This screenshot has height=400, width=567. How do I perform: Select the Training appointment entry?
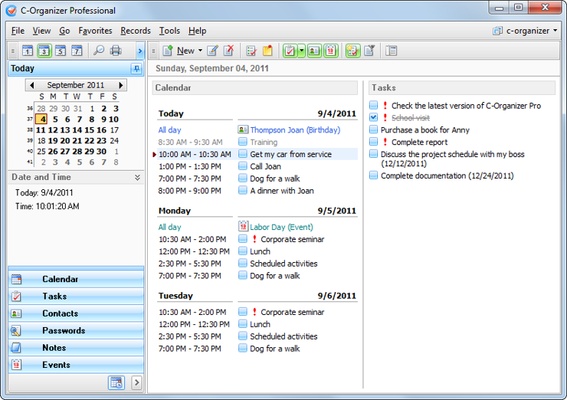pos(264,142)
